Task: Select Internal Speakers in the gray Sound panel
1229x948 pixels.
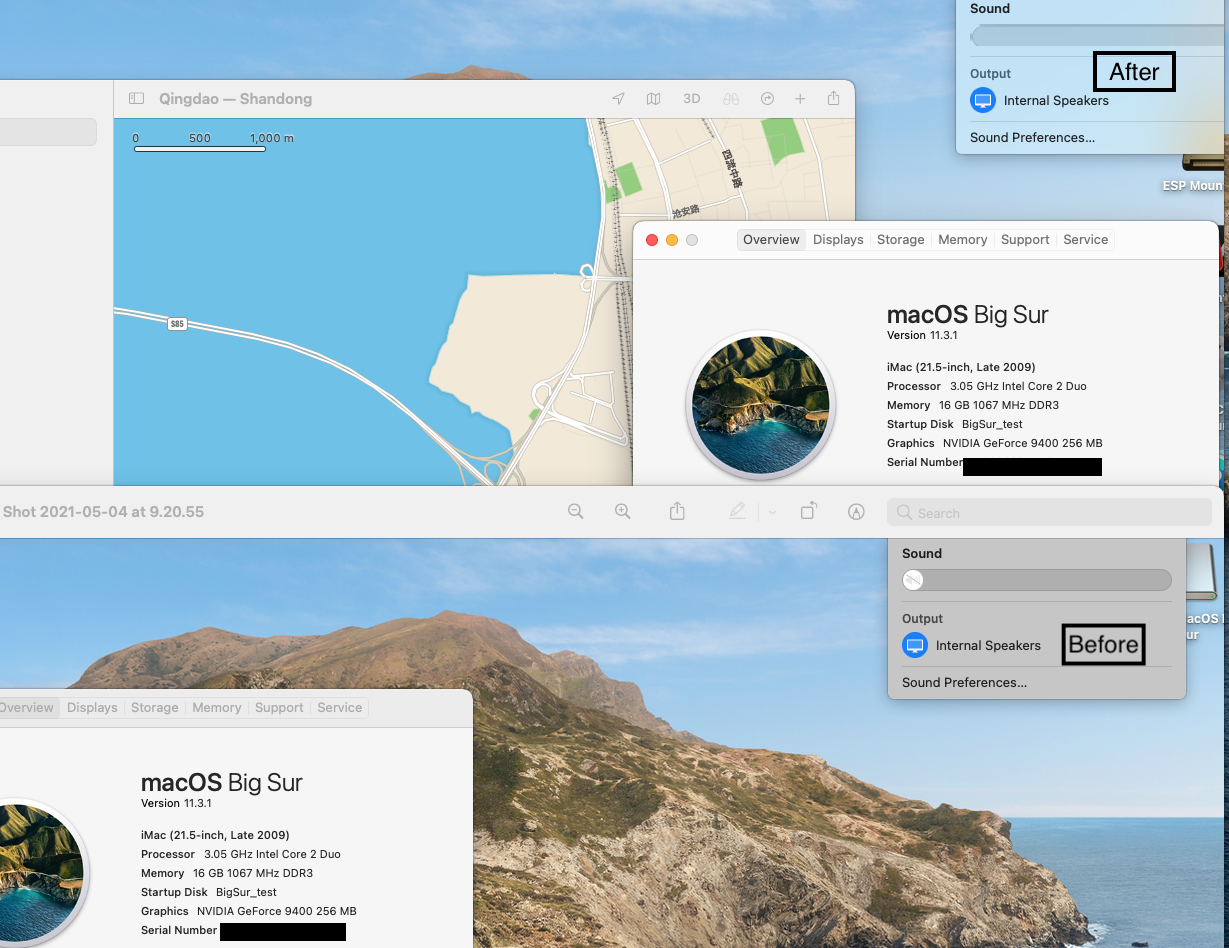Action: coord(988,646)
